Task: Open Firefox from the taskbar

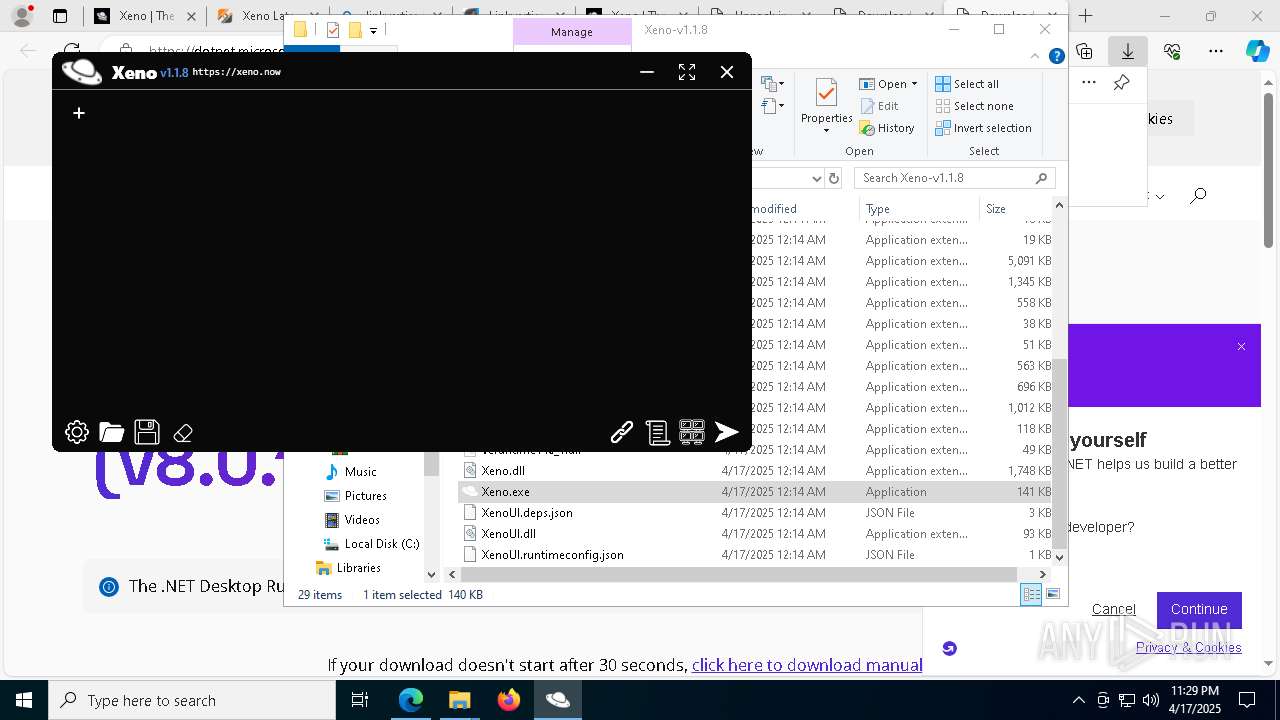Action: click(509, 700)
